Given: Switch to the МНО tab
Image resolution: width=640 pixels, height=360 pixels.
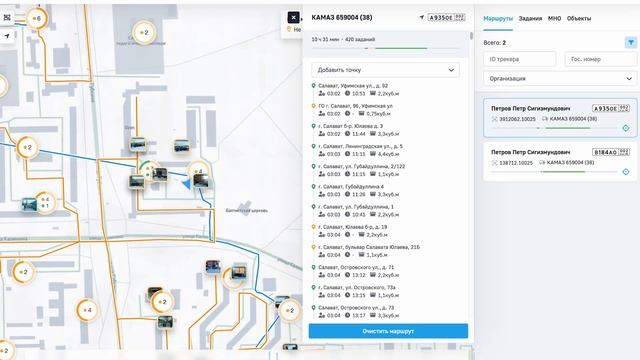Looking at the screenshot, I should pos(554,18).
